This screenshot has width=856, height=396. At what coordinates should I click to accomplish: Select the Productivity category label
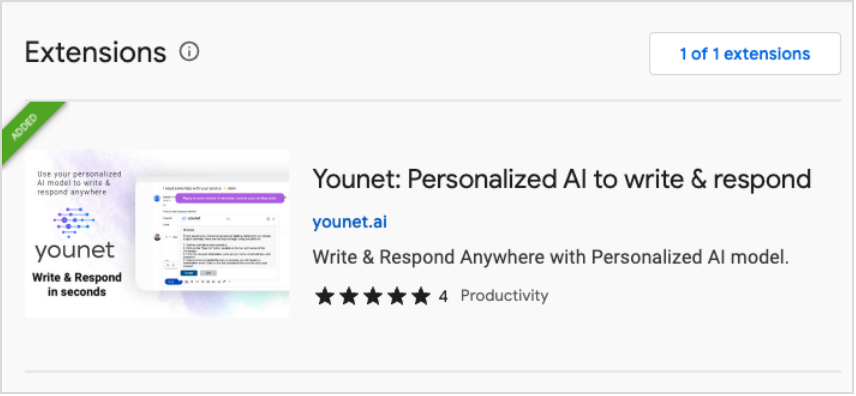point(504,295)
